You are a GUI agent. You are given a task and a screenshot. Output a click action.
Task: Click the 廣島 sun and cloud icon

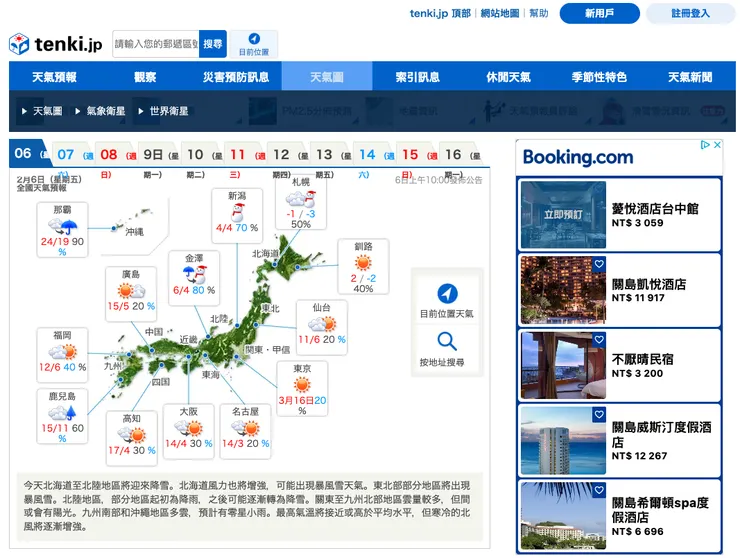click(132, 290)
